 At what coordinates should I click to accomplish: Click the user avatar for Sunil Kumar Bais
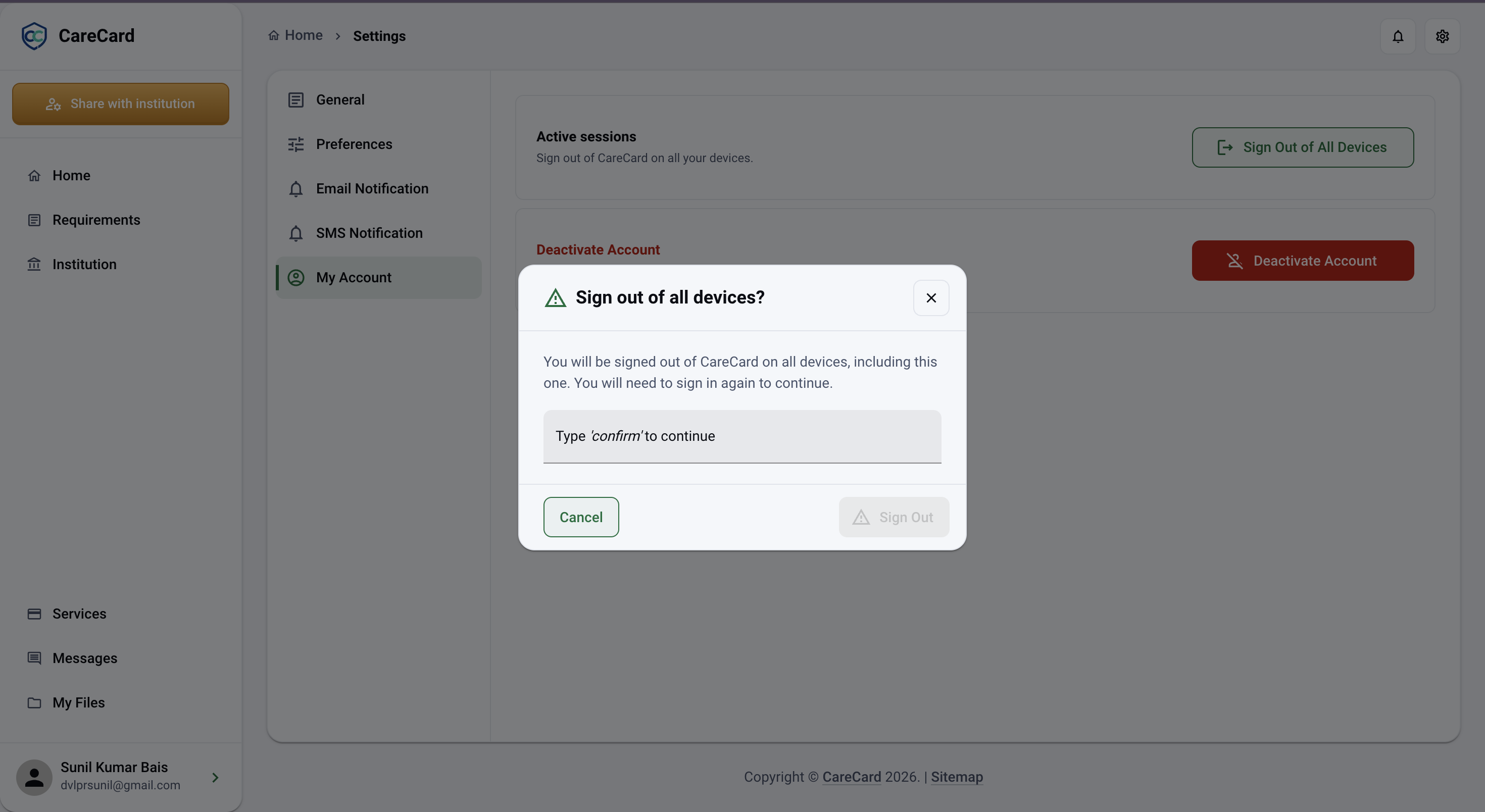pos(34,777)
